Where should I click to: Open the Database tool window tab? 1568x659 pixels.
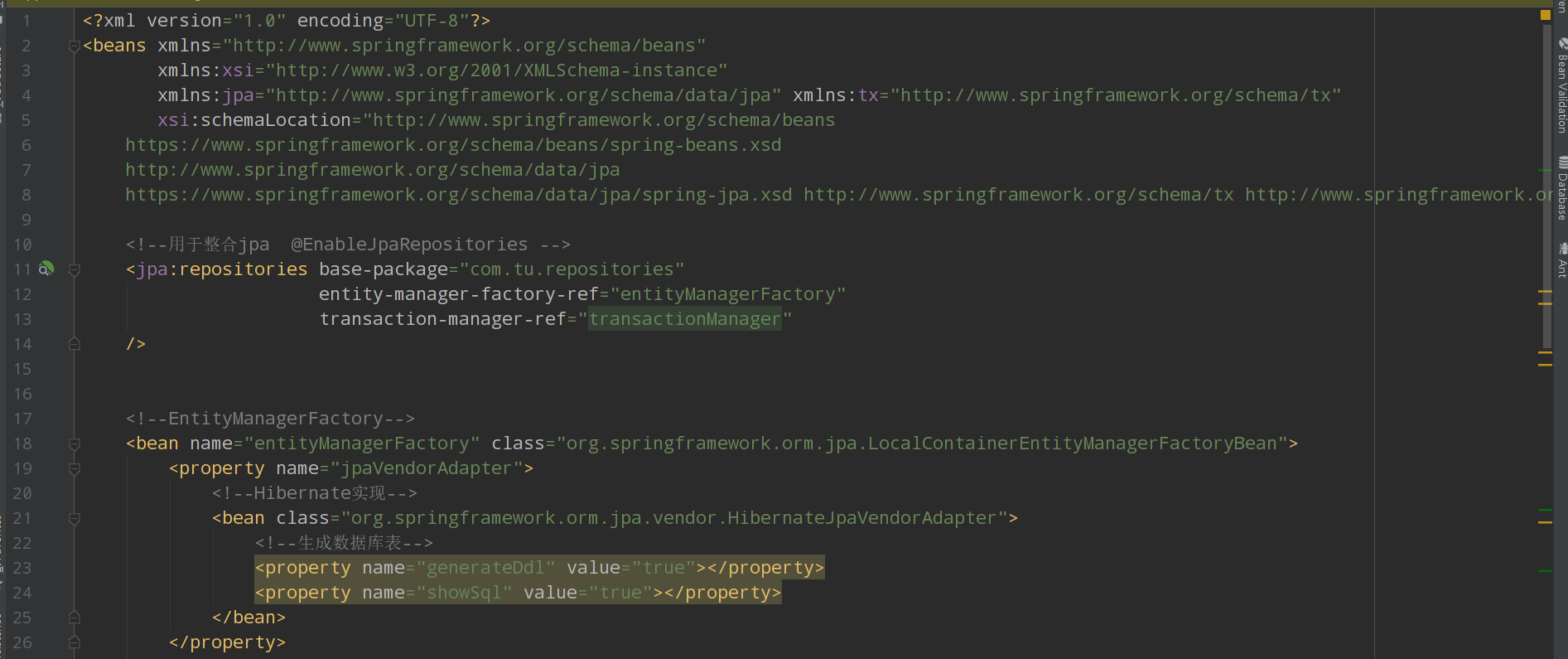tap(1561, 188)
